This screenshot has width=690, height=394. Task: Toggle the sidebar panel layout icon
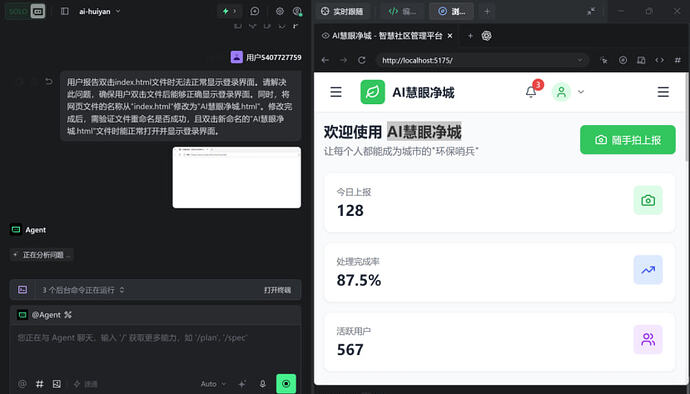pos(65,11)
